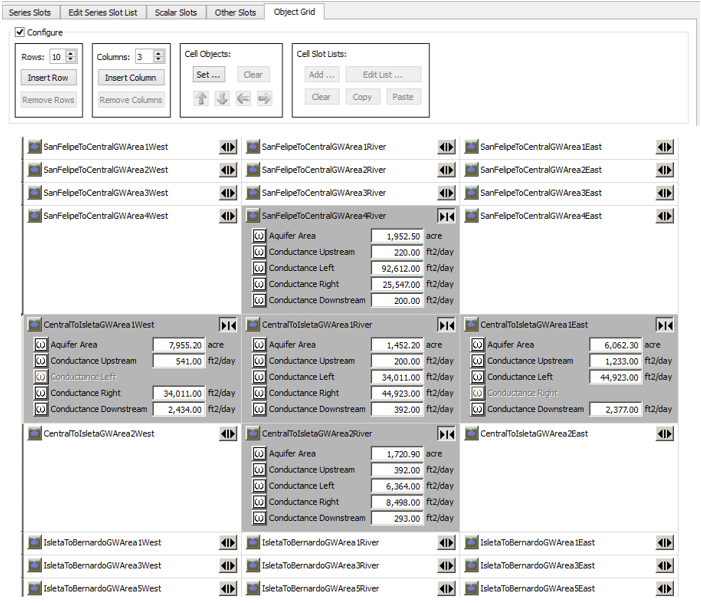Collapse the CentralToIsletaGWArea1West slot list
The height and width of the screenshot is (603, 701).
click(x=228, y=325)
